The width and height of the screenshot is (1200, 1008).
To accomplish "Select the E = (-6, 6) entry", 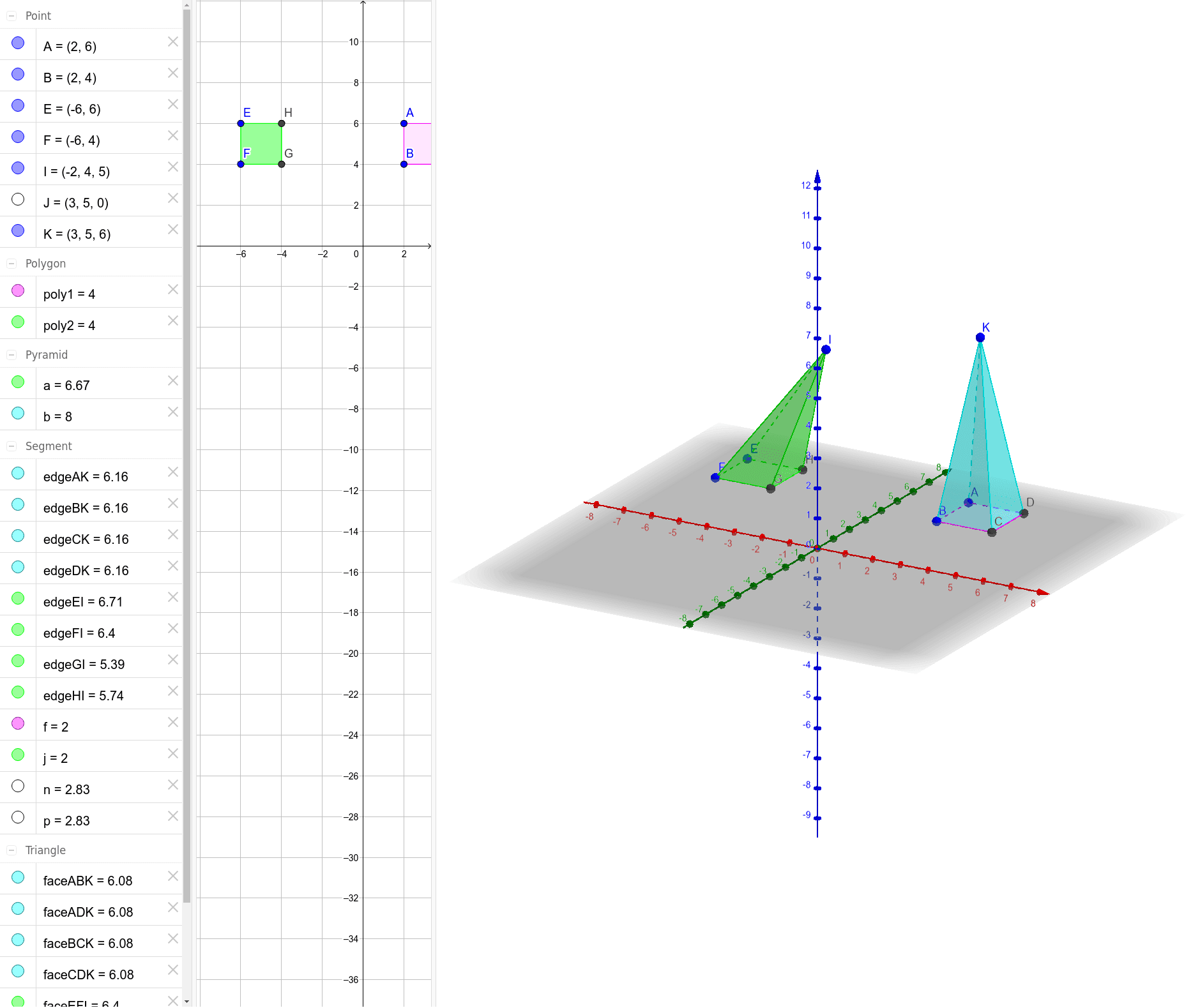I will coord(91,107).
